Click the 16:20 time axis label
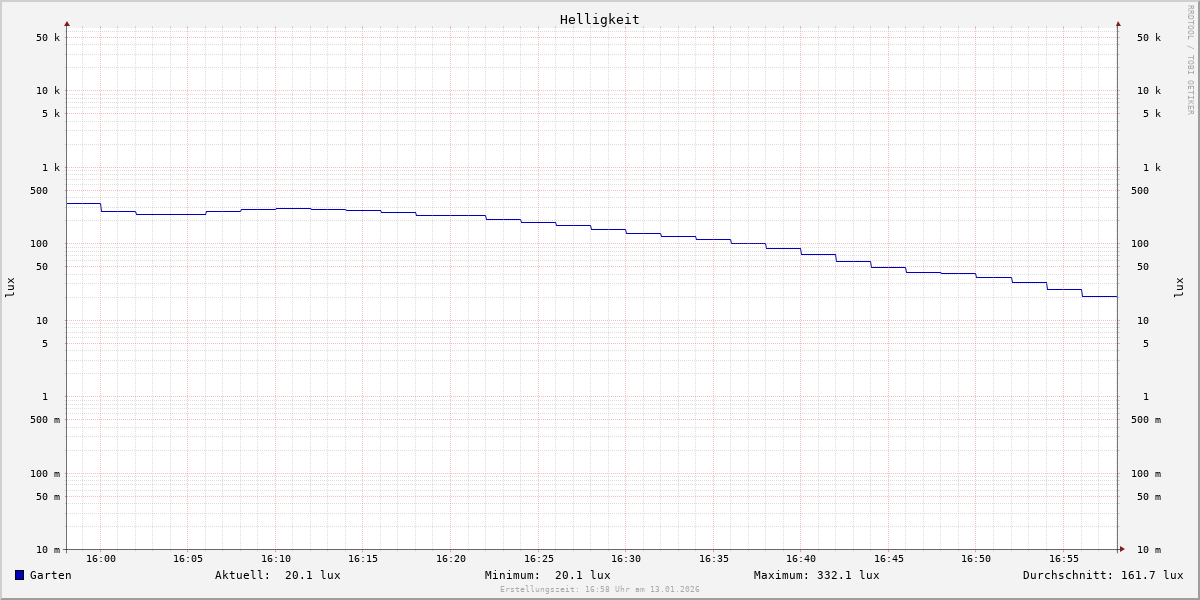Screen dimensions: 1200x600 pos(451,559)
